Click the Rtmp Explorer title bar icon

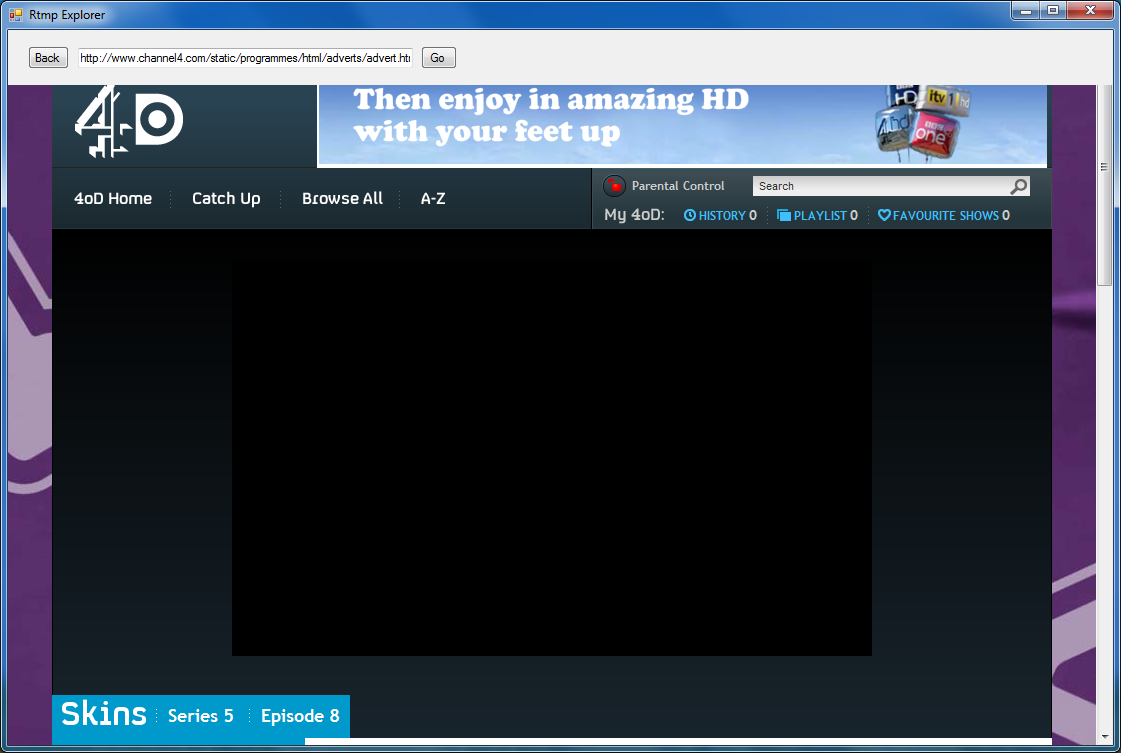tap(16, 14)
